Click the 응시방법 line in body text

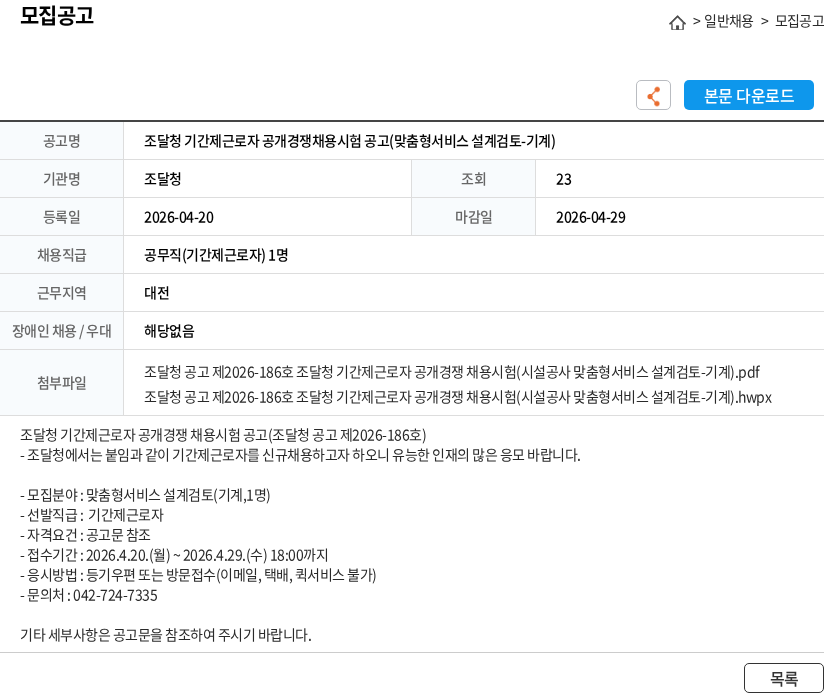coord(198,575)
